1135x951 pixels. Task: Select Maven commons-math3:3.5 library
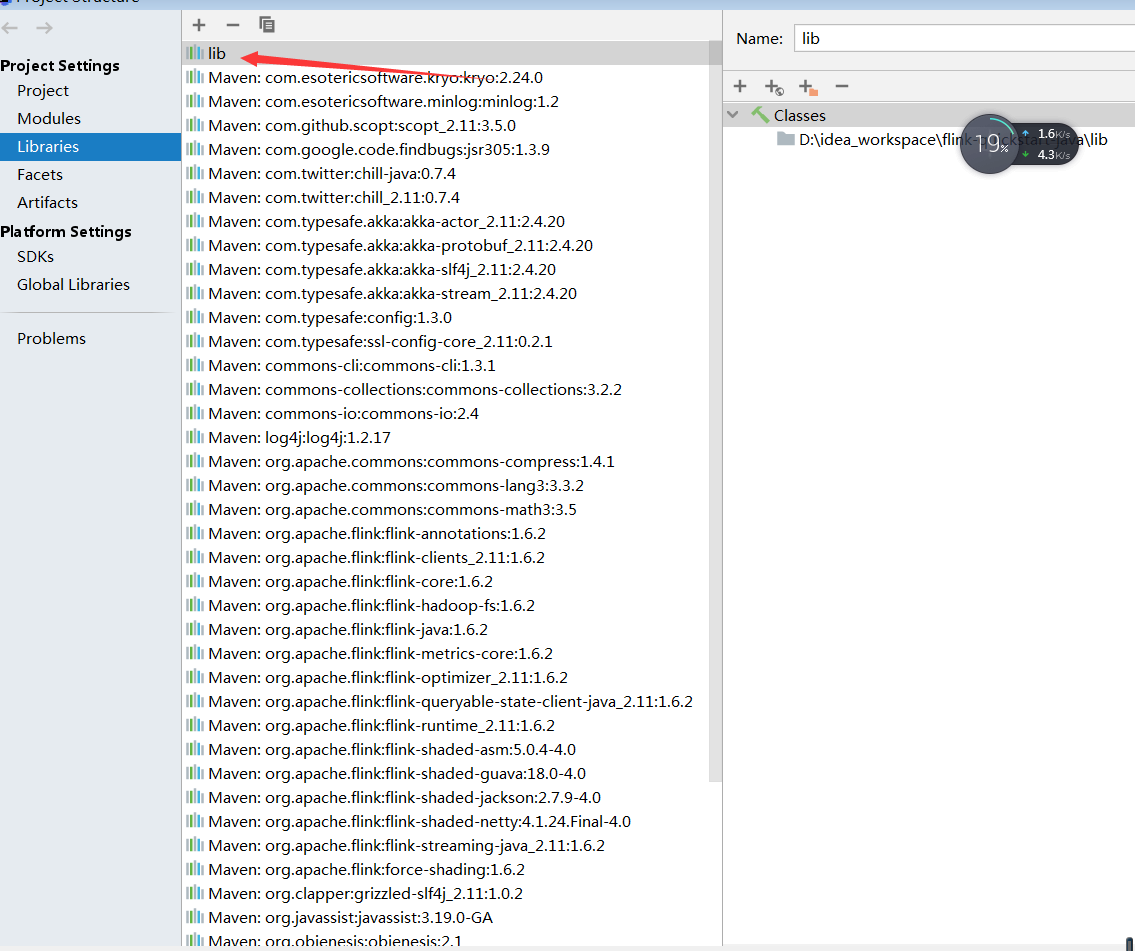tap(445, 510)
